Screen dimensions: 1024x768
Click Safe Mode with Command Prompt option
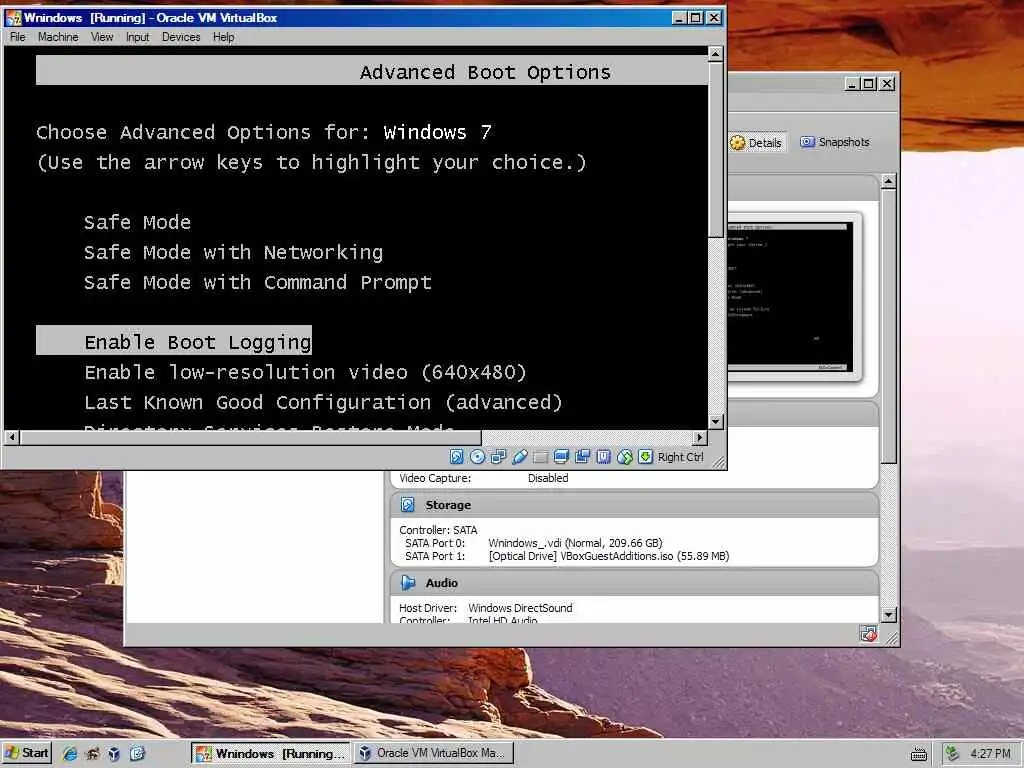pyautogui.click(x=257, y=282)
